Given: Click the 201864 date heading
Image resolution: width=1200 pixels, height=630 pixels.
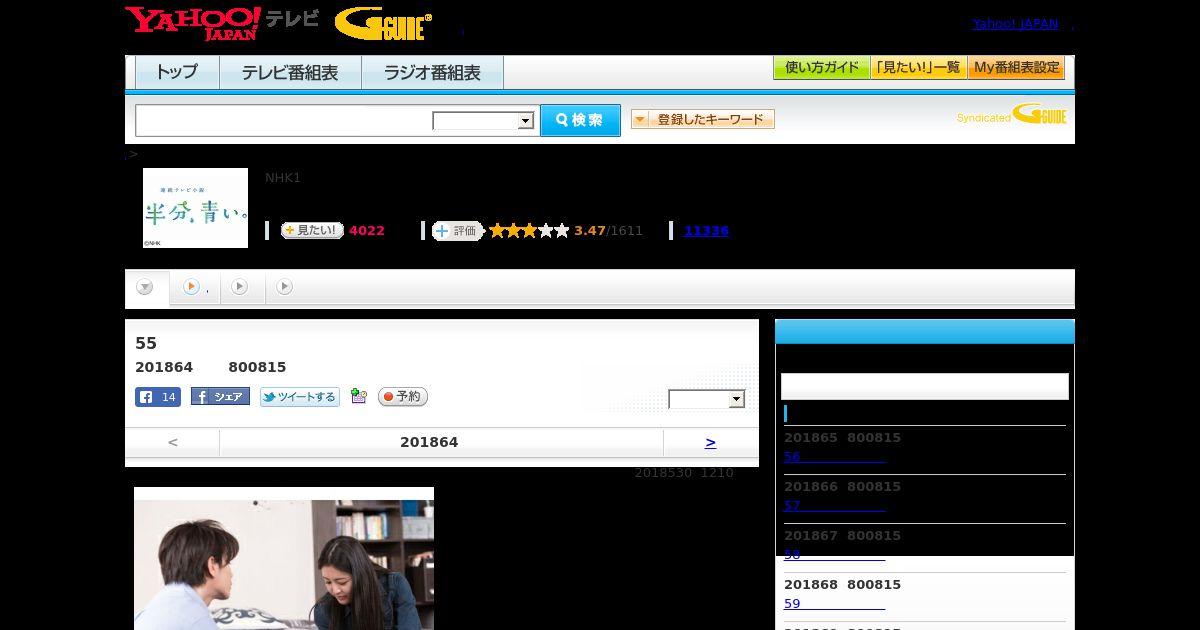Looking at the screenshot, I should (x=429, y=442).
